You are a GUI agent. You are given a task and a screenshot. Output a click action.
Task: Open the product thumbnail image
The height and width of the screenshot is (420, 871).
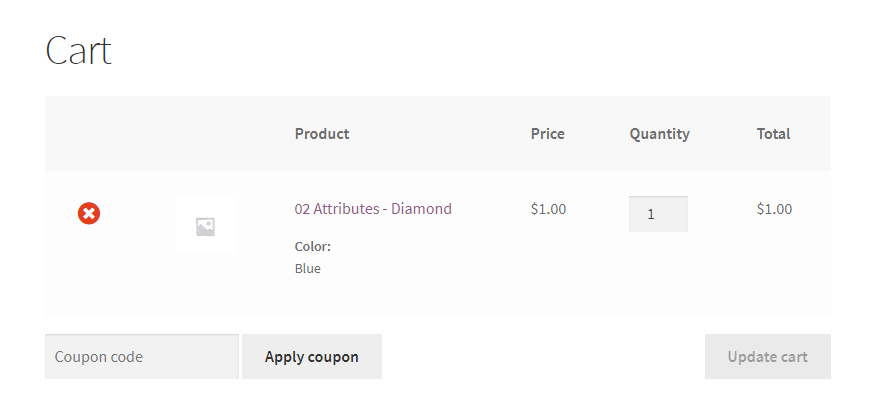pyautogui.click(x=205, y=225)
